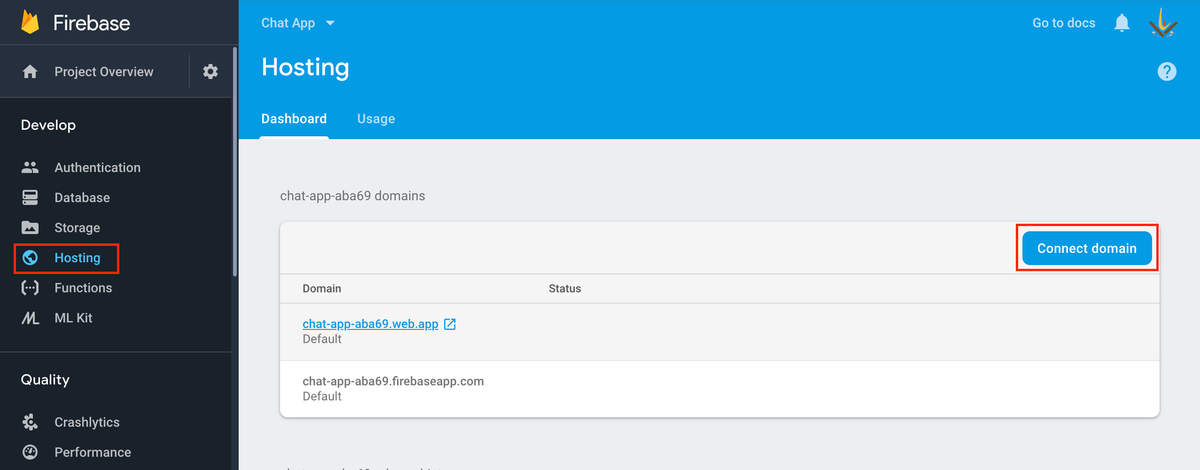Click the Develop section heading

pyautogui.click(x=48, y=125)
